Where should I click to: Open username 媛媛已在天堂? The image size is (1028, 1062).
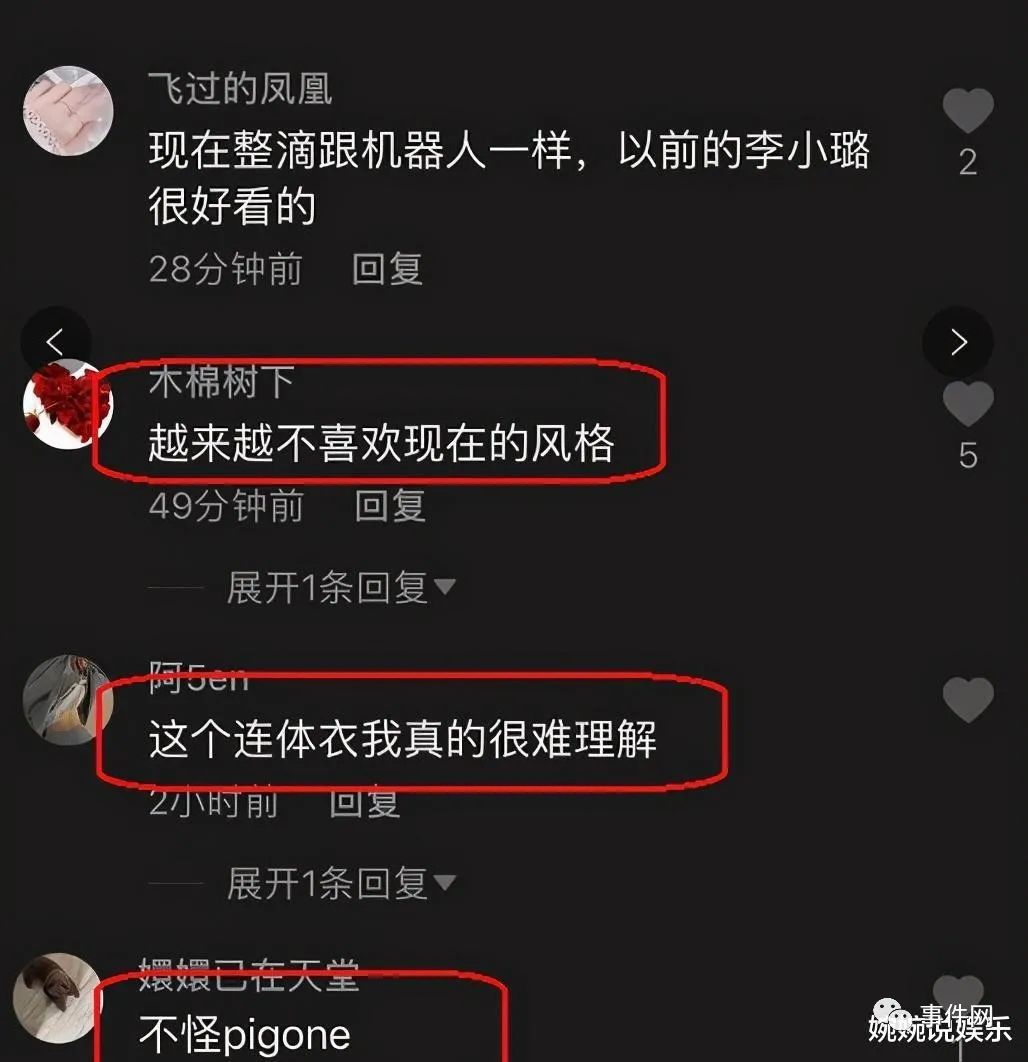coord(249,976)
